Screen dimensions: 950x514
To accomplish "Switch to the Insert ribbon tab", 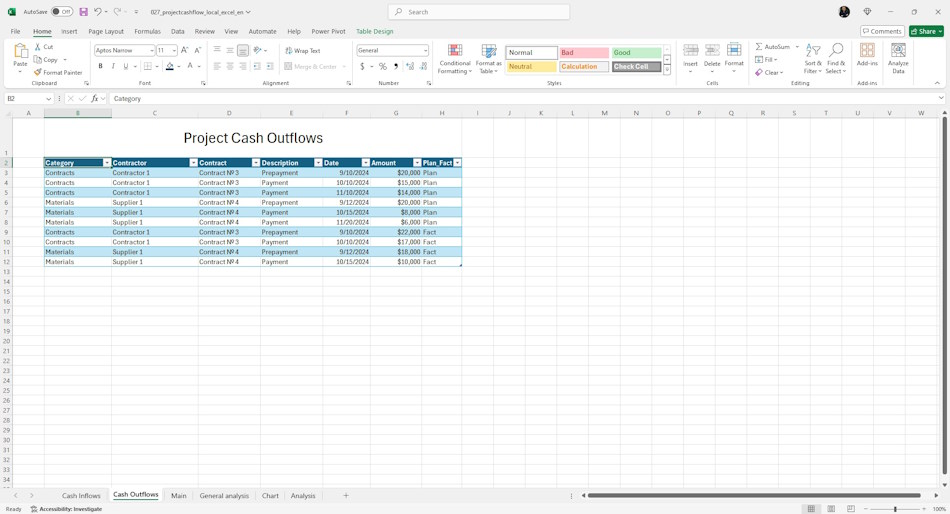I will point(69,31).
